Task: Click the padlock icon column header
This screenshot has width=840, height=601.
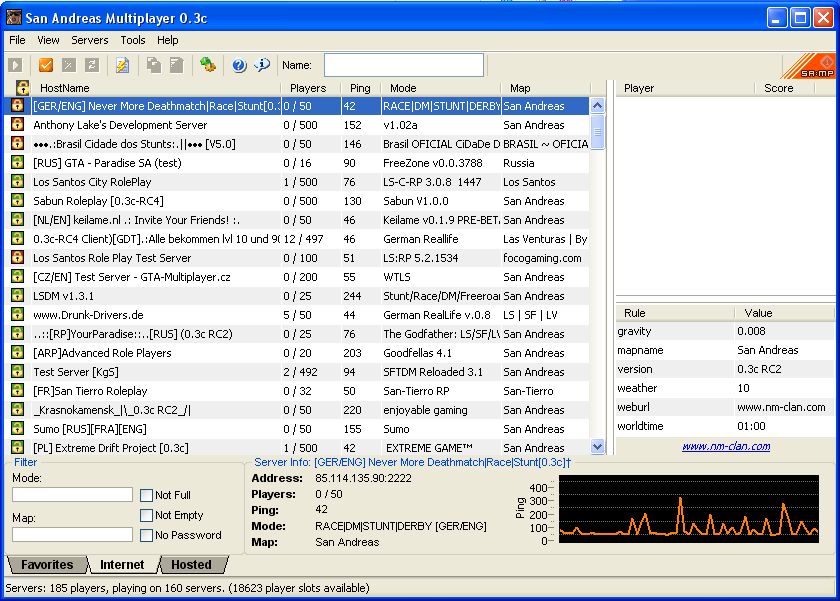Action: (22, 88)
